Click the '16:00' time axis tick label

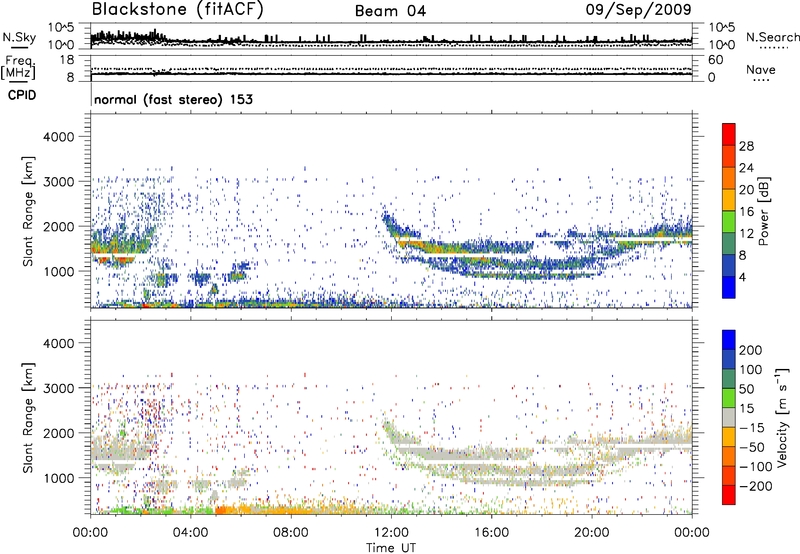pyautogui.click(x=491, y=533)
